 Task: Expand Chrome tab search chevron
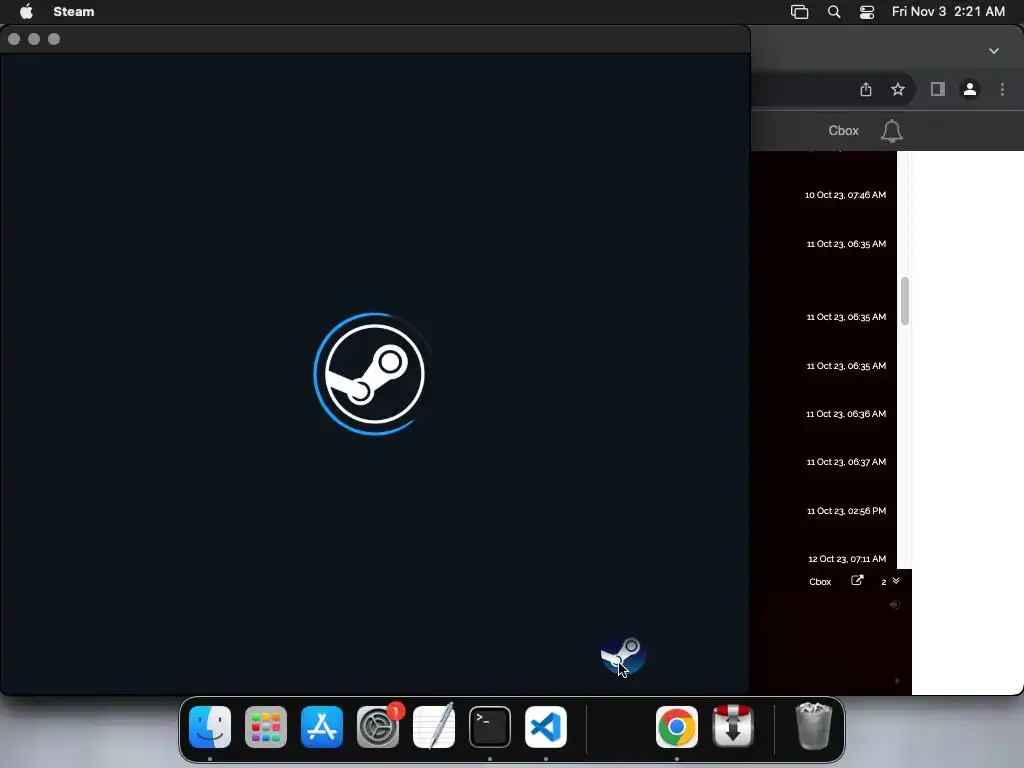coord(993,51)
